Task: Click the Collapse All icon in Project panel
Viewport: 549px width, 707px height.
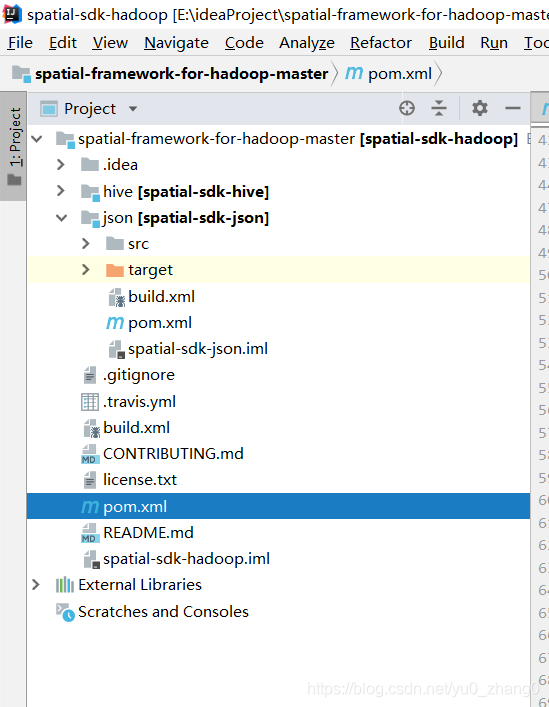Action: coord(439,108)
